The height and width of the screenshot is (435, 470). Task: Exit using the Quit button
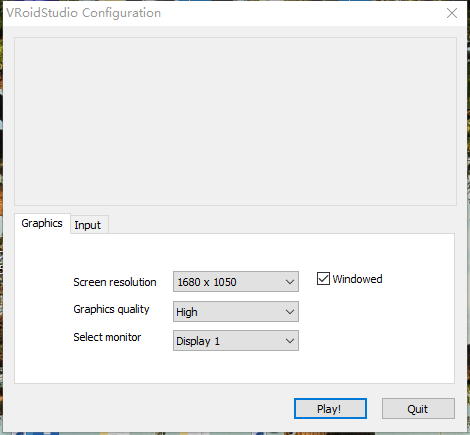(418, 409)
